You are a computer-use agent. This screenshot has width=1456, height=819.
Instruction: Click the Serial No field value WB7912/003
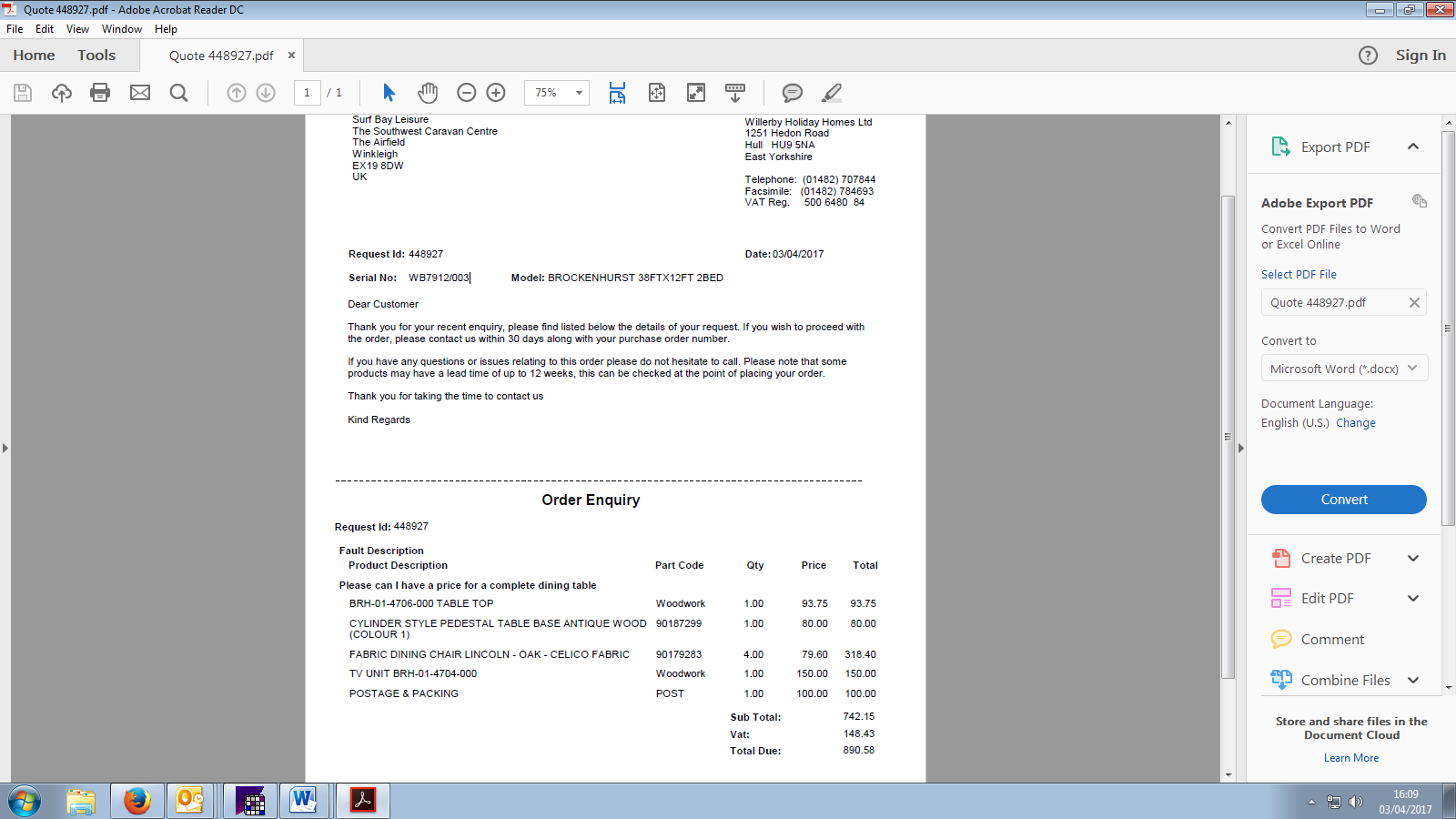tap(440, 278)
